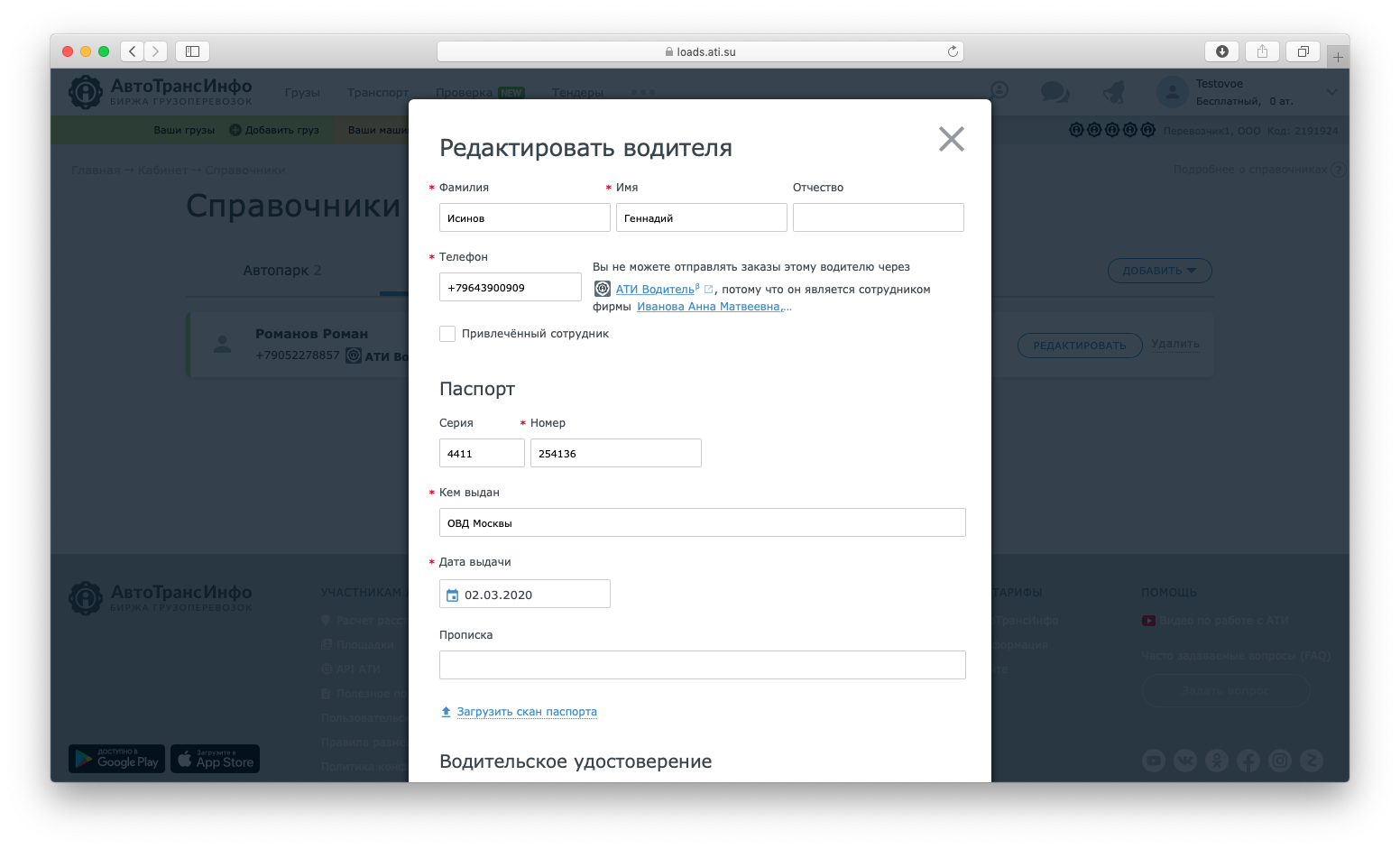This screenshot has width=1400, height=849.
Task: Focus the Отчество text field
Action: (x=878, y=217)
